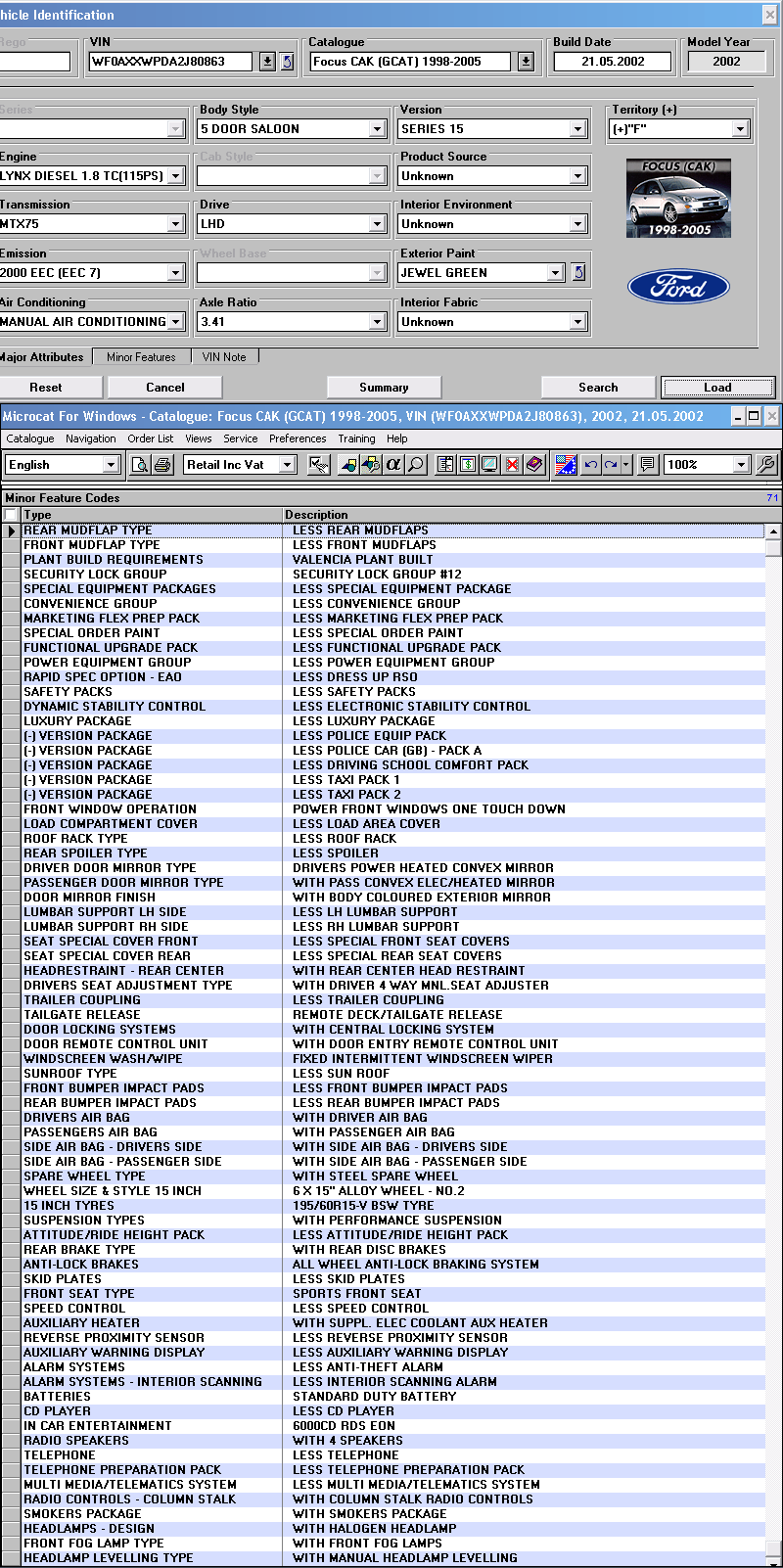783x1568 pixels.
Task: Click the Summary button
Action: pos(384,388)
